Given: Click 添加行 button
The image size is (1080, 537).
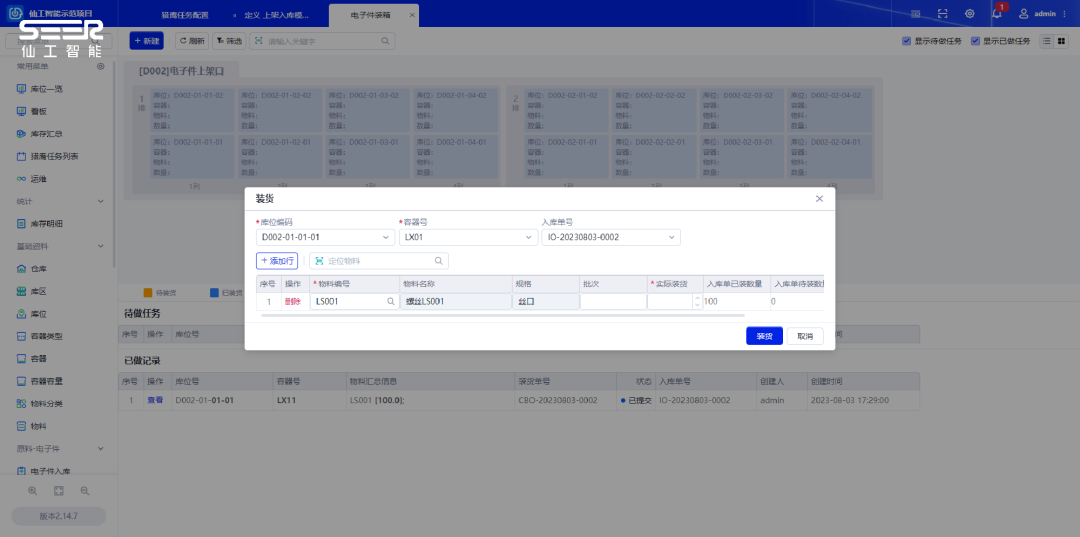Looking at the screenshot, I should (x=277, y=261).
